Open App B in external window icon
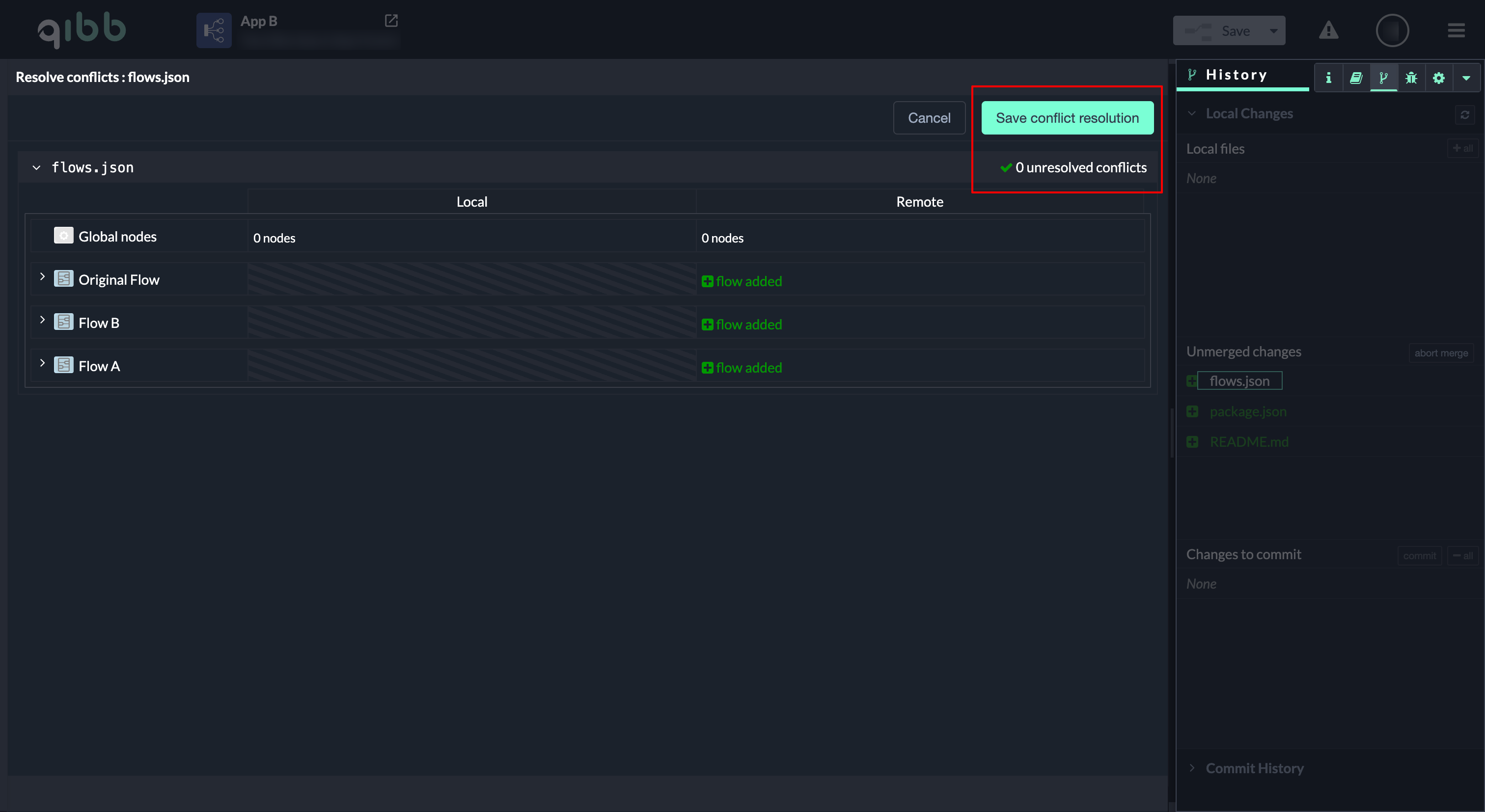 tap(391, 21)
